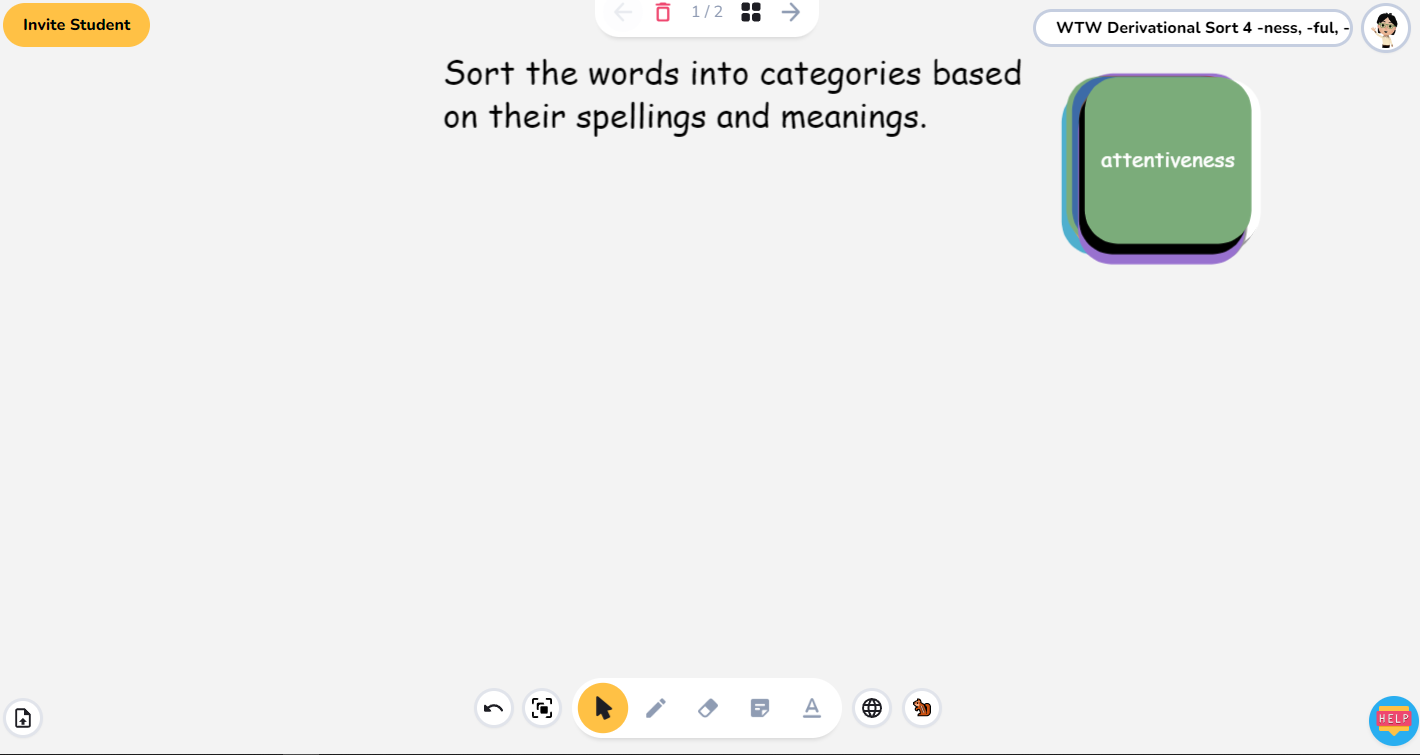Click the teacher avatar portrait
This screenshot has height=755, width=1420.
tap(1386, 27)
